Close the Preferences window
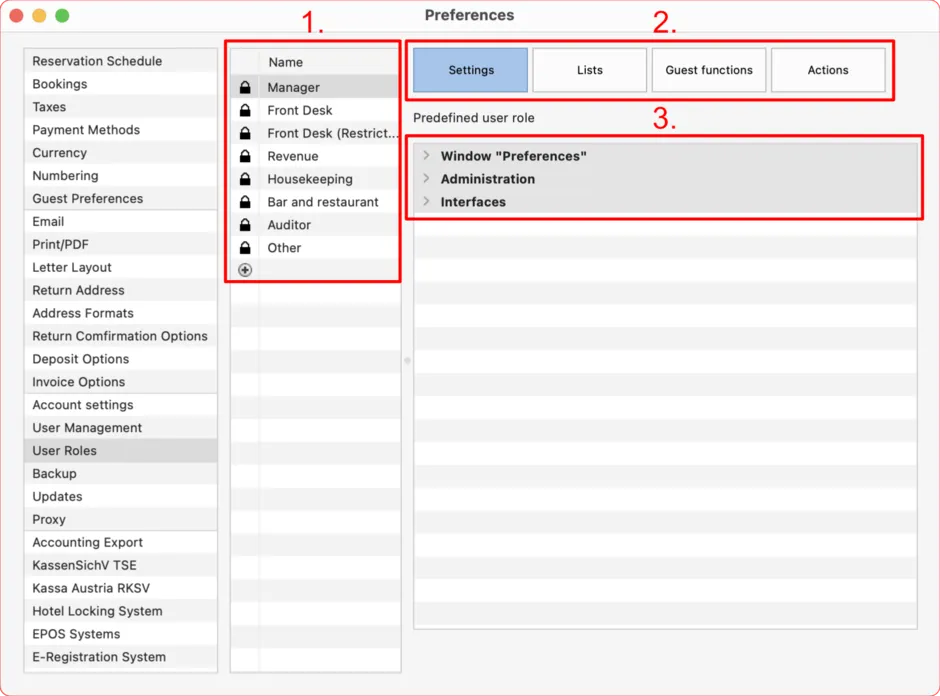The image size is (940, 696). point(16,16)
